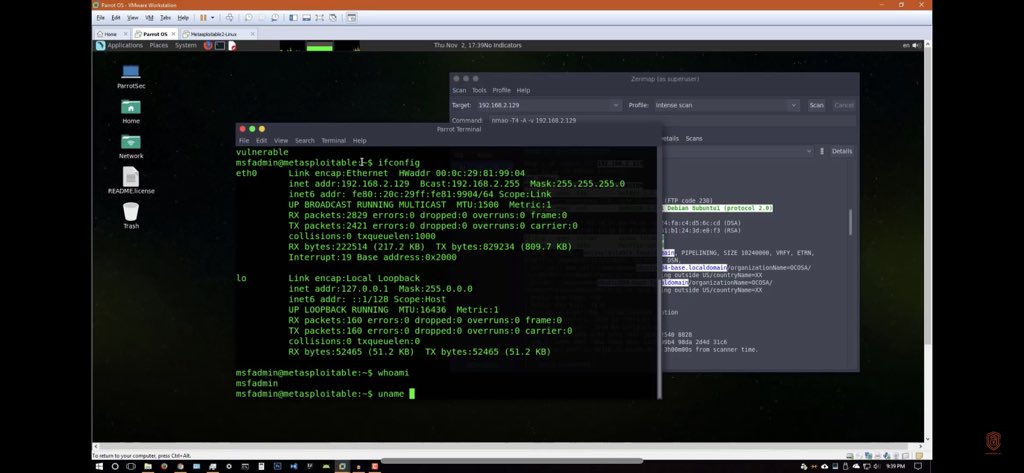Open VMware File menu

(x=101, y=18)
